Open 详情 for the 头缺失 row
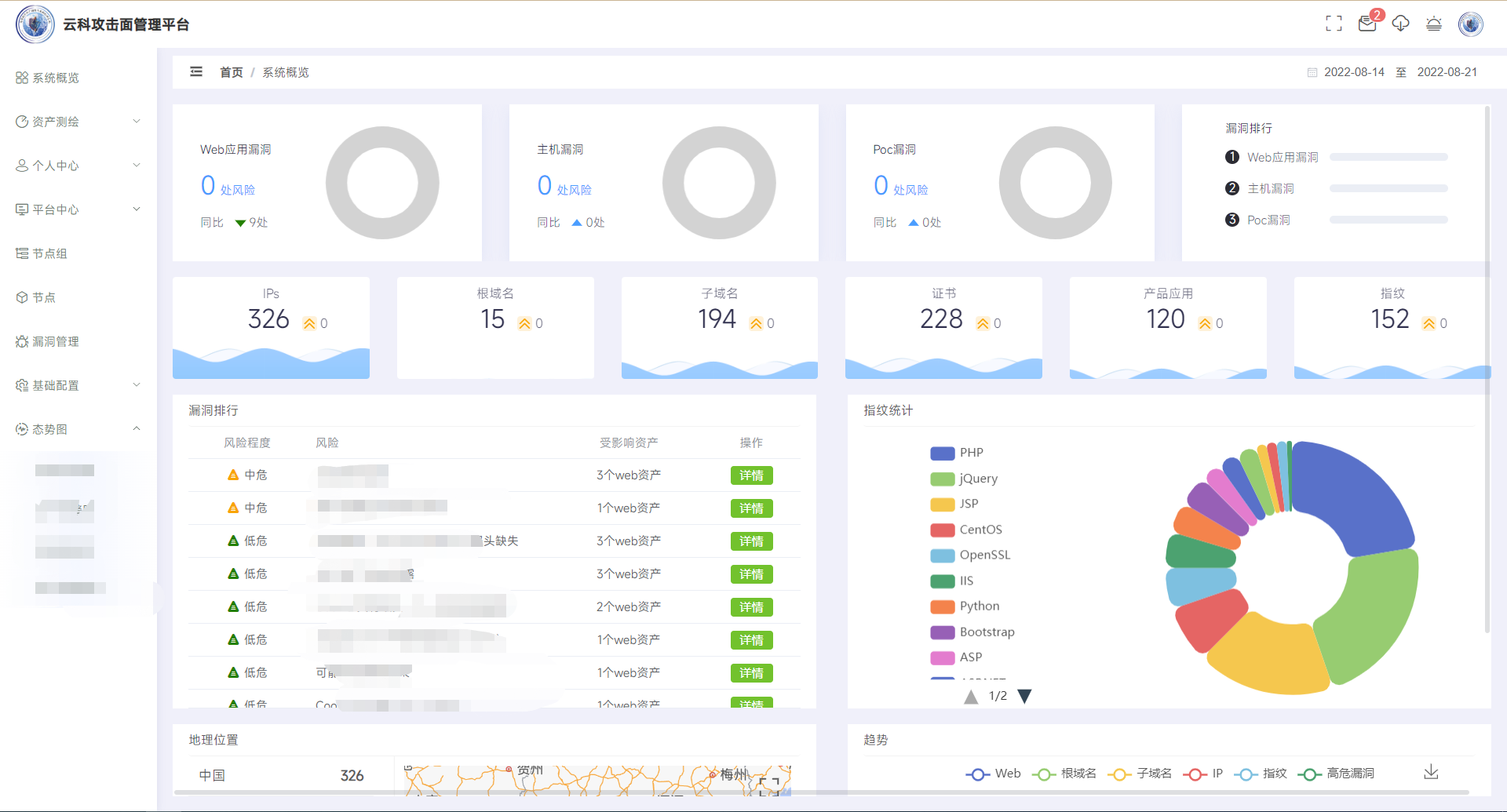The height and width of the screenshot is (812, 1507). pos(751,541)
